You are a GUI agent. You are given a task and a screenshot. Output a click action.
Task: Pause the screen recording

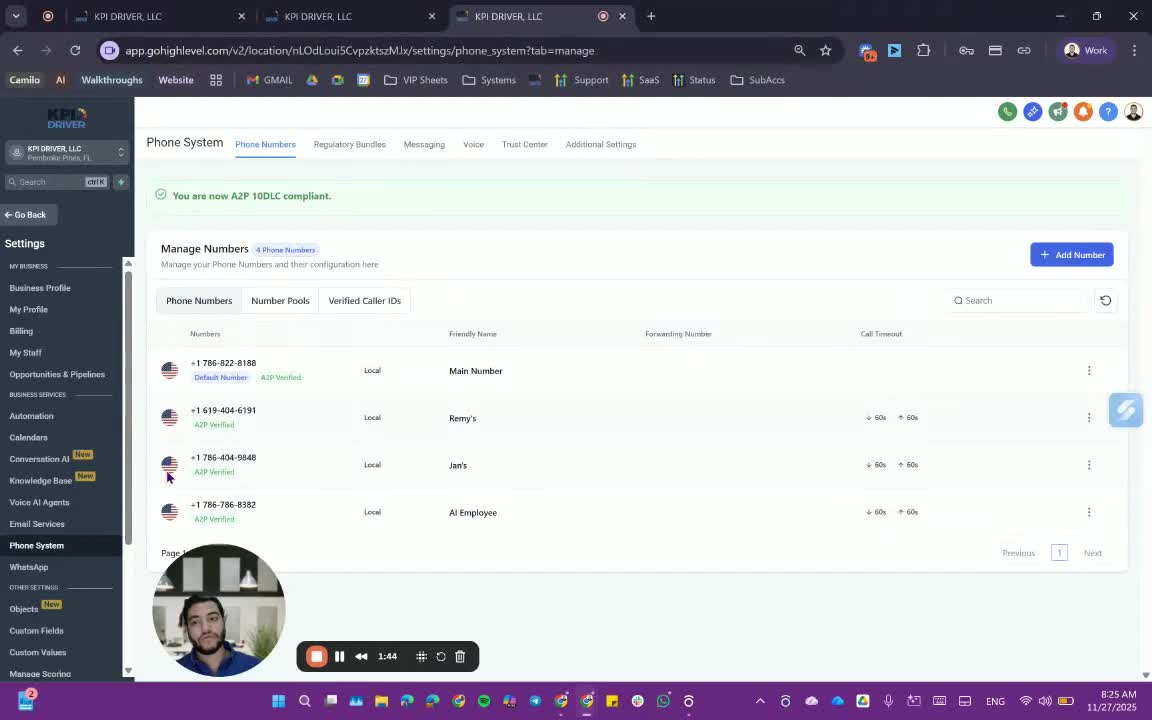pos(339,656)
